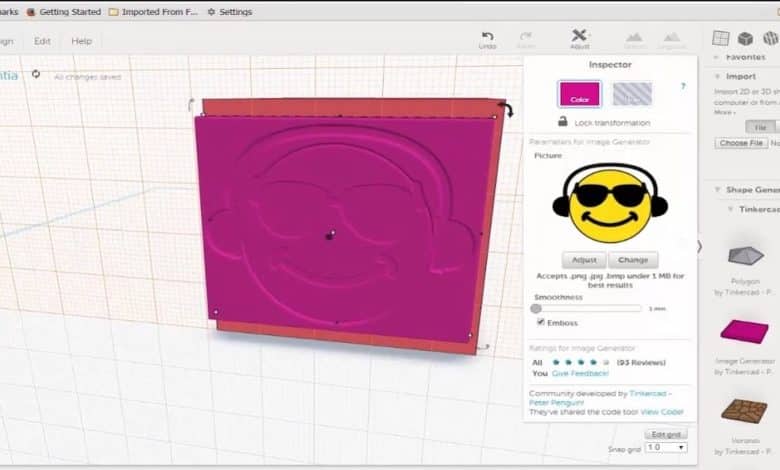Click the Smoothness slider handle

pyautogui.click(x=536, y=308)
